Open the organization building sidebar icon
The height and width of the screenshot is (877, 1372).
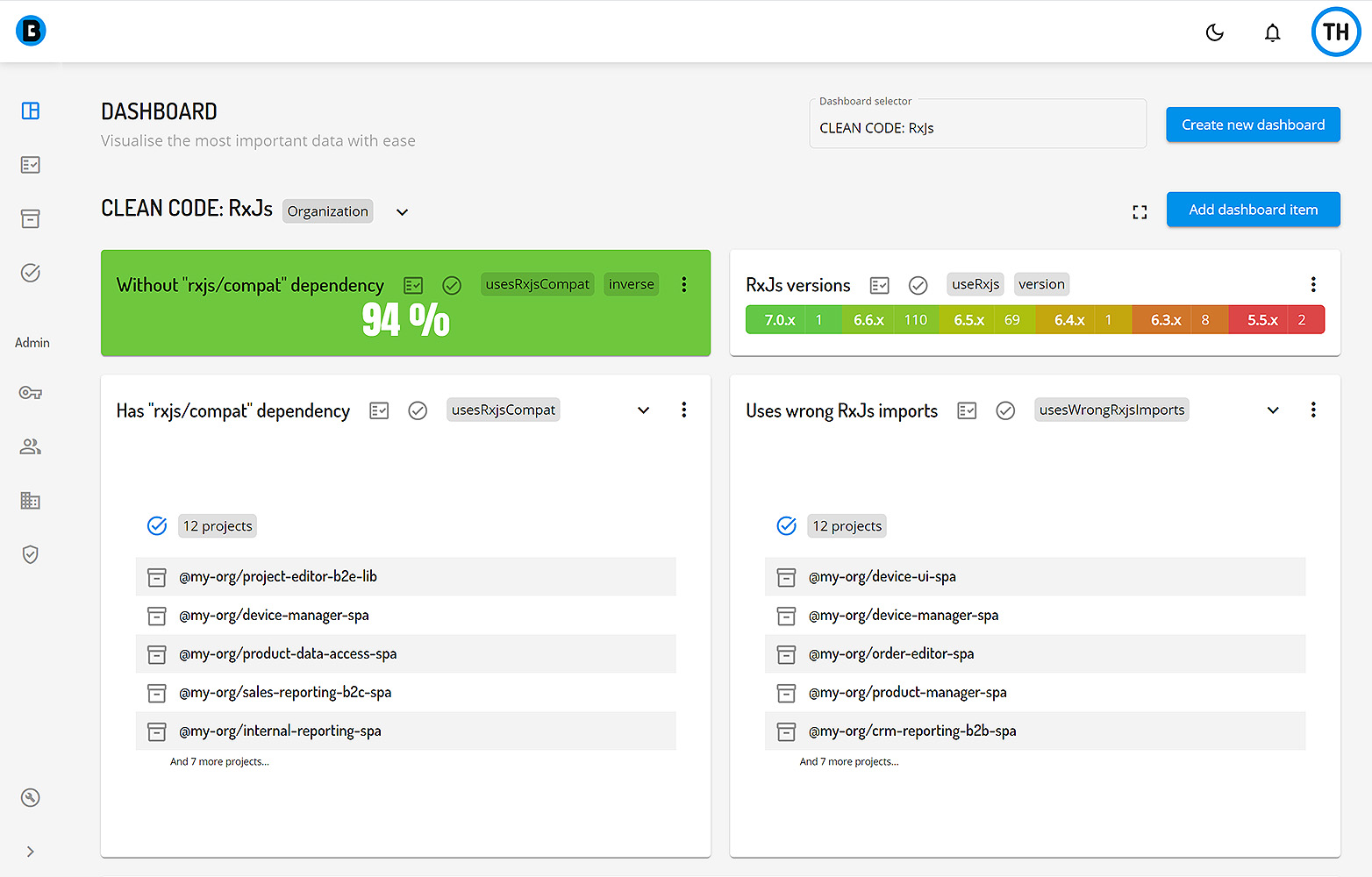click(x=31, y=501)
